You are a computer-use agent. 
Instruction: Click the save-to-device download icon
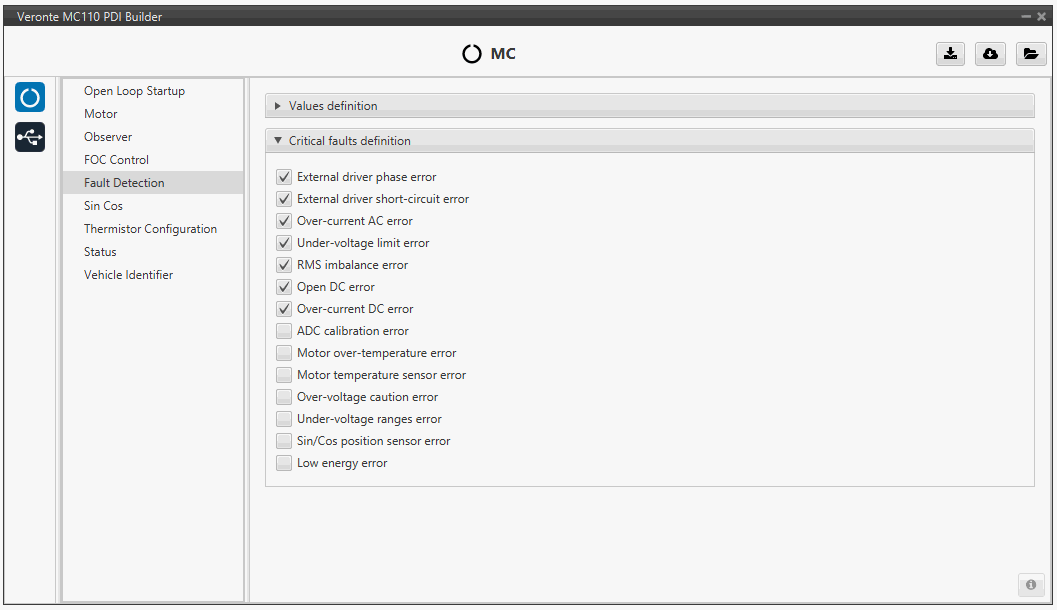tap(950, 54)
